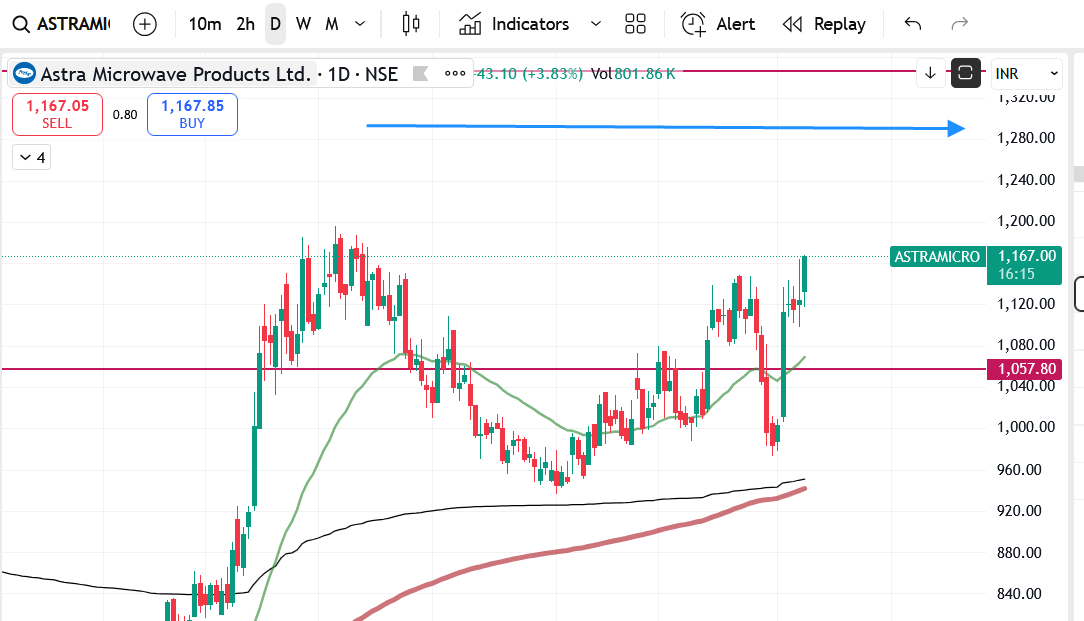
Task: Open the three-dots more menu in legend
Action: pos(455,73)
